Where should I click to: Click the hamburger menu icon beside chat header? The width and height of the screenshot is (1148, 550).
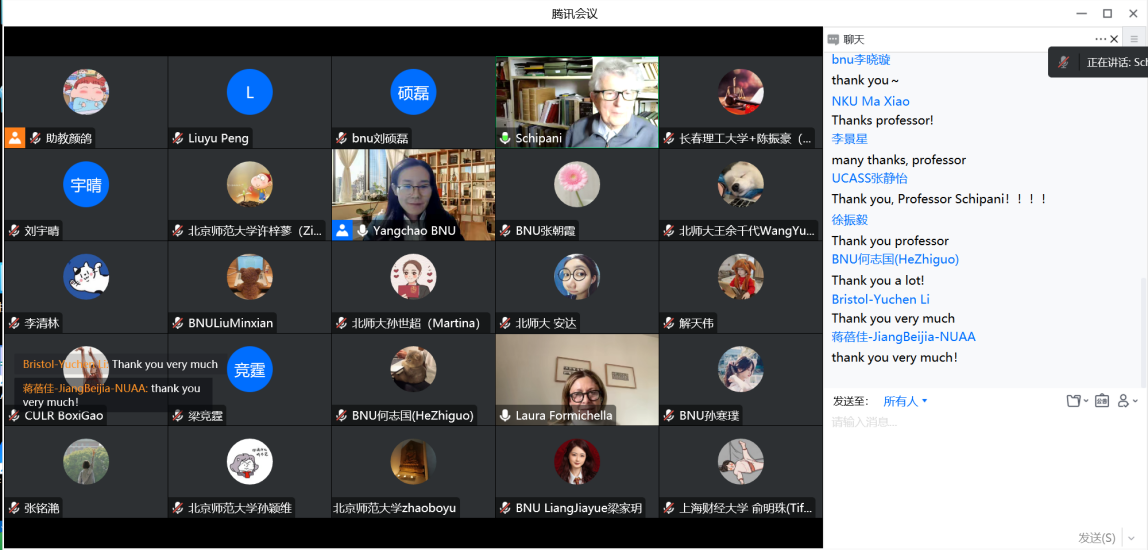pos(1134,39)
